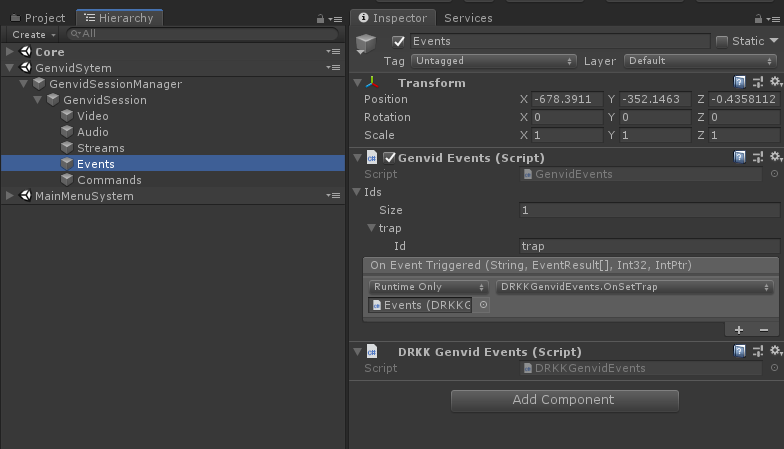Open the Layer dropdown showing Default
This screenshot has height=449, width=784.
point(700,61)
